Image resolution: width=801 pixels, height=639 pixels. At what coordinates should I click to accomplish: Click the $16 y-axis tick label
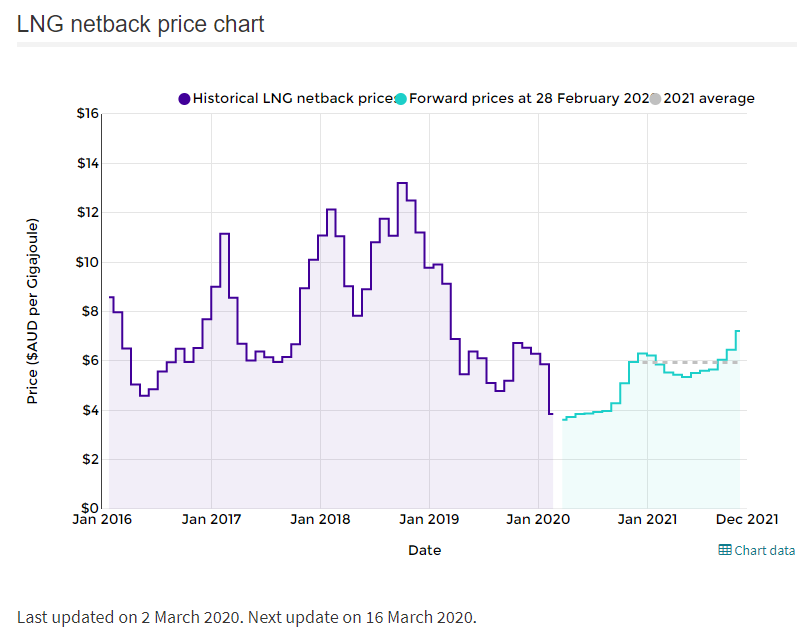[x=87, y=114]
